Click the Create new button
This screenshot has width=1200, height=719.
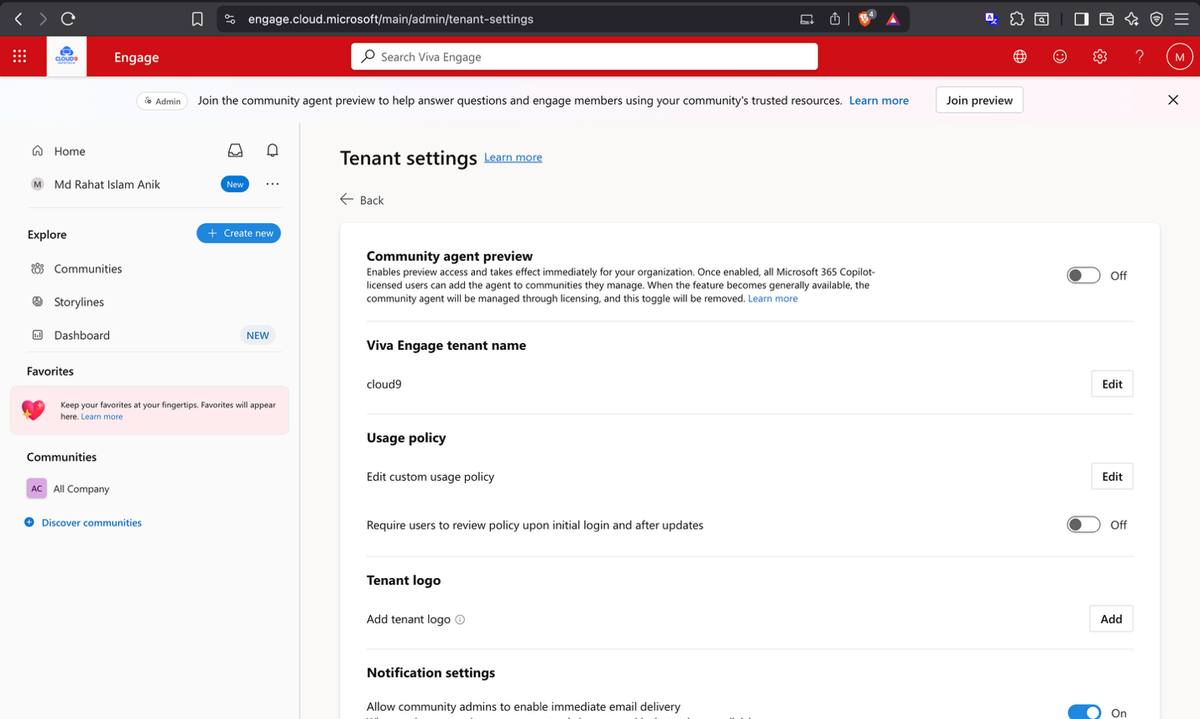pyautogui.click(x=239, y=233)
